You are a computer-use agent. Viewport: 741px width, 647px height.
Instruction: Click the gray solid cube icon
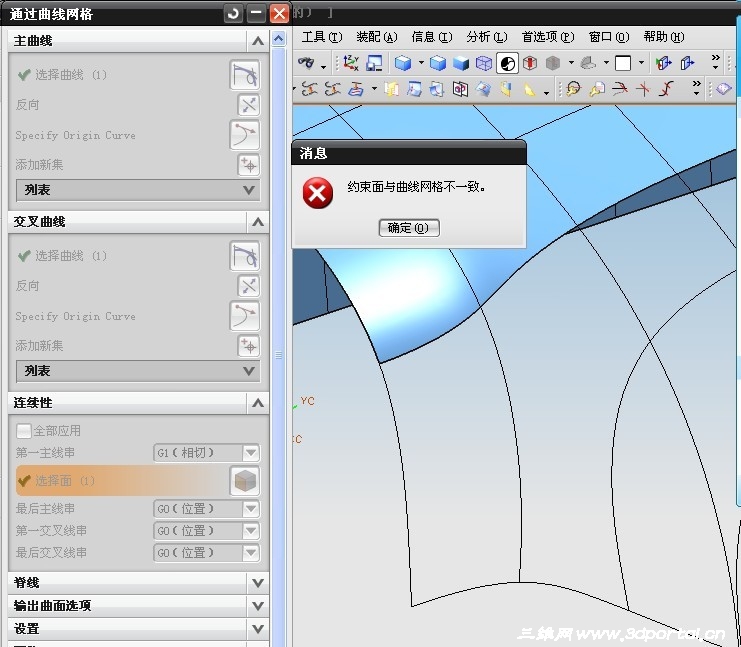(552, 63)
